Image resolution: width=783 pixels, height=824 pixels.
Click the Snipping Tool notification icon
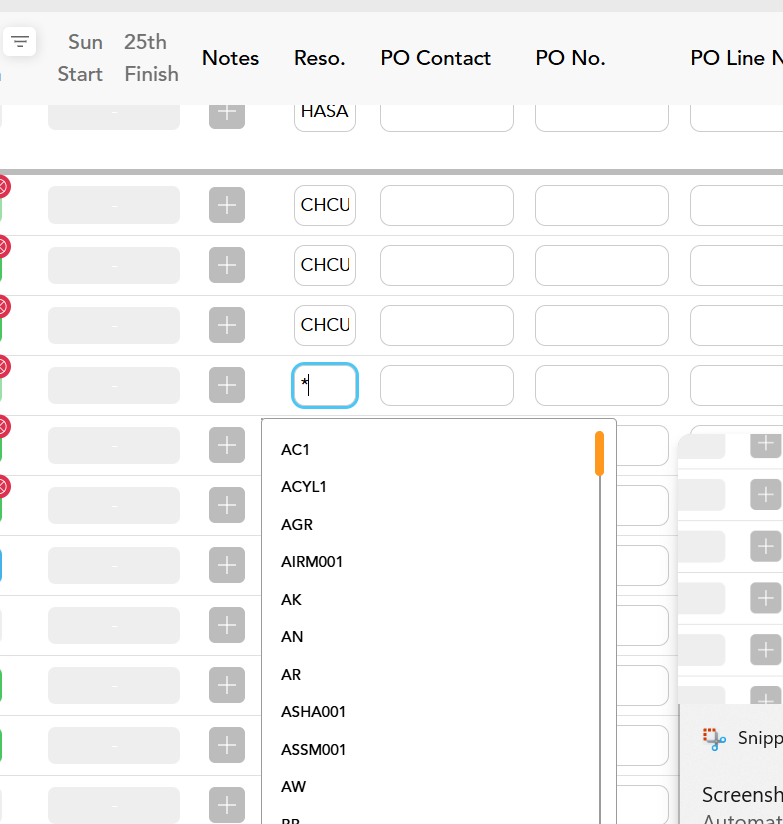tap(714, 738)
